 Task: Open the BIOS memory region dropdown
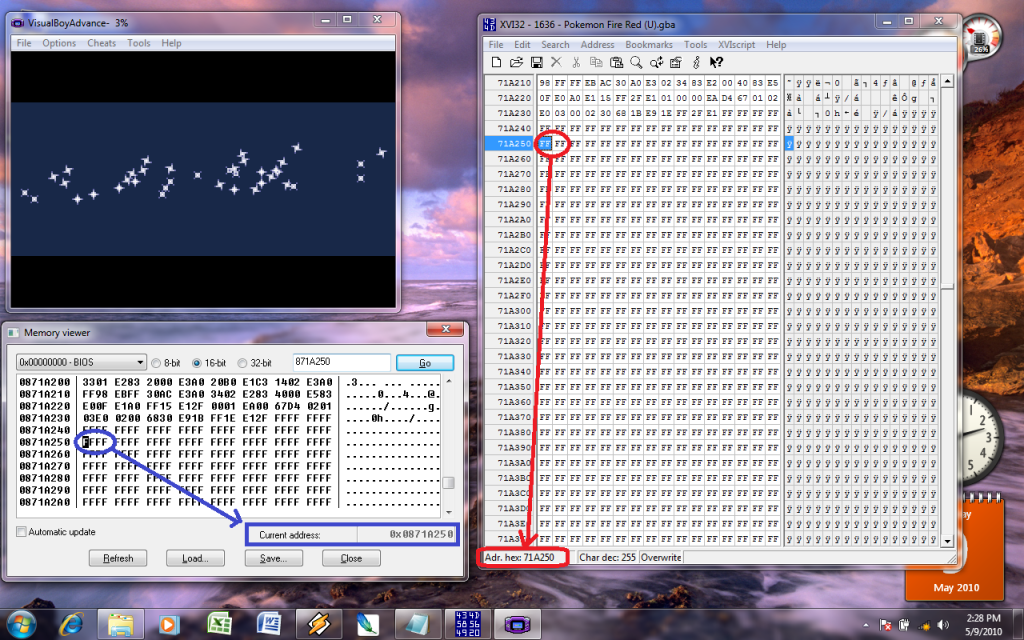[x=81, y=362]
